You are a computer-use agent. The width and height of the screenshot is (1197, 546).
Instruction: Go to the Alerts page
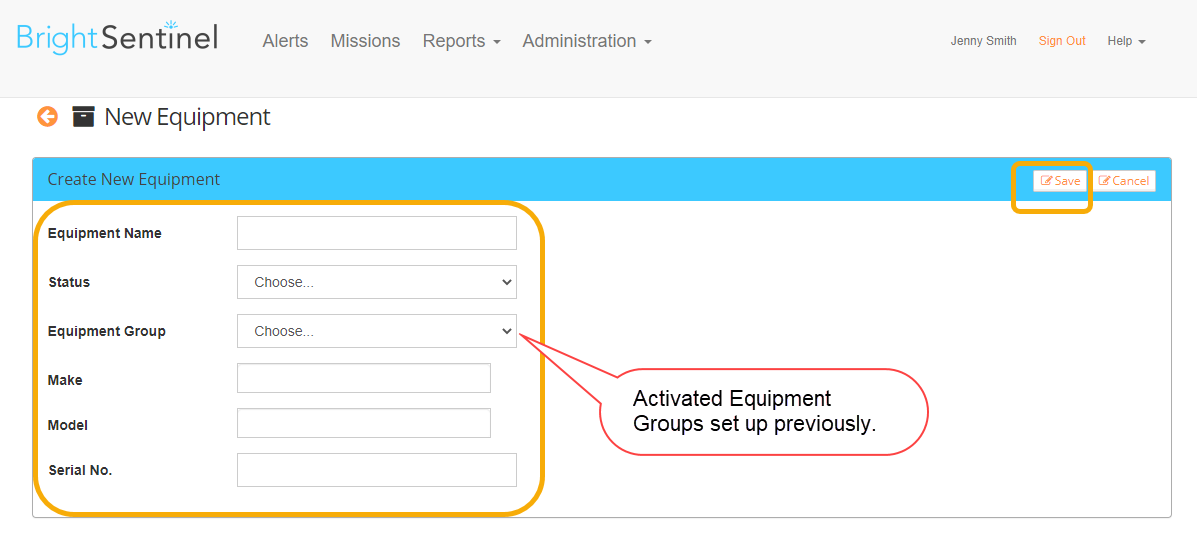coord(286,41)
